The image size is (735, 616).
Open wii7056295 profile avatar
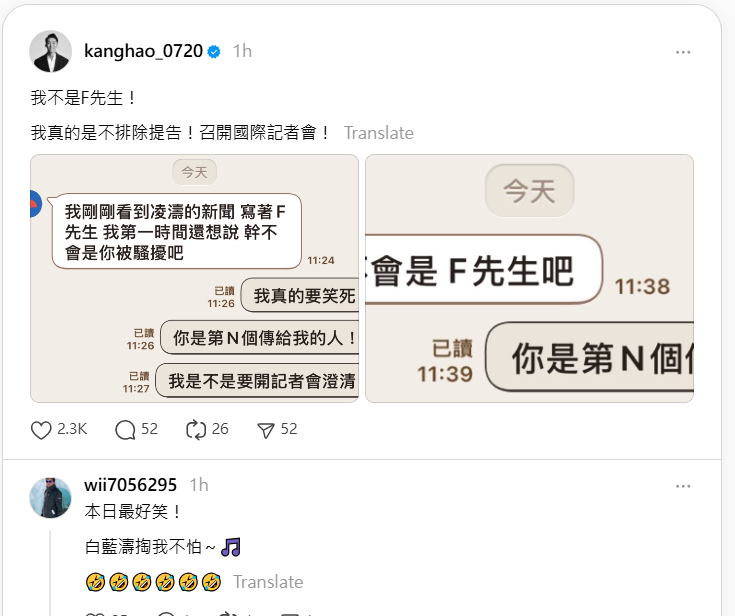[51, 497]
